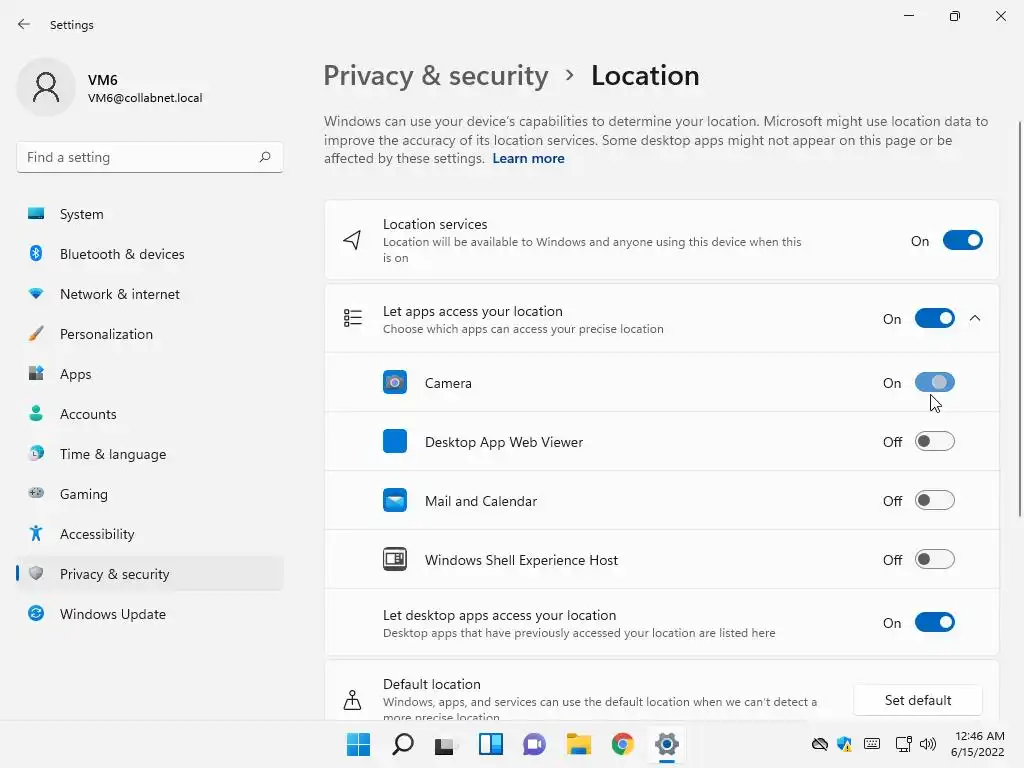Click the Camera app icon

tap(395, 383)
